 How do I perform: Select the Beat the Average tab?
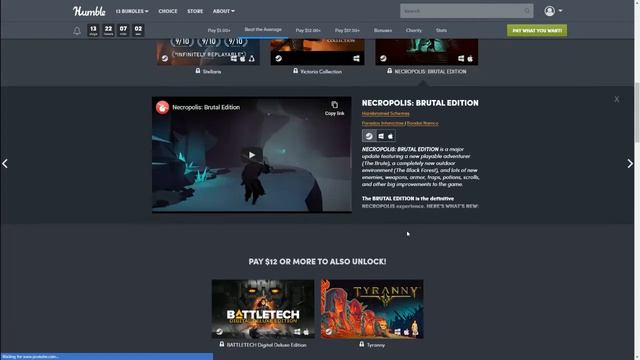[x=263, y=30]
